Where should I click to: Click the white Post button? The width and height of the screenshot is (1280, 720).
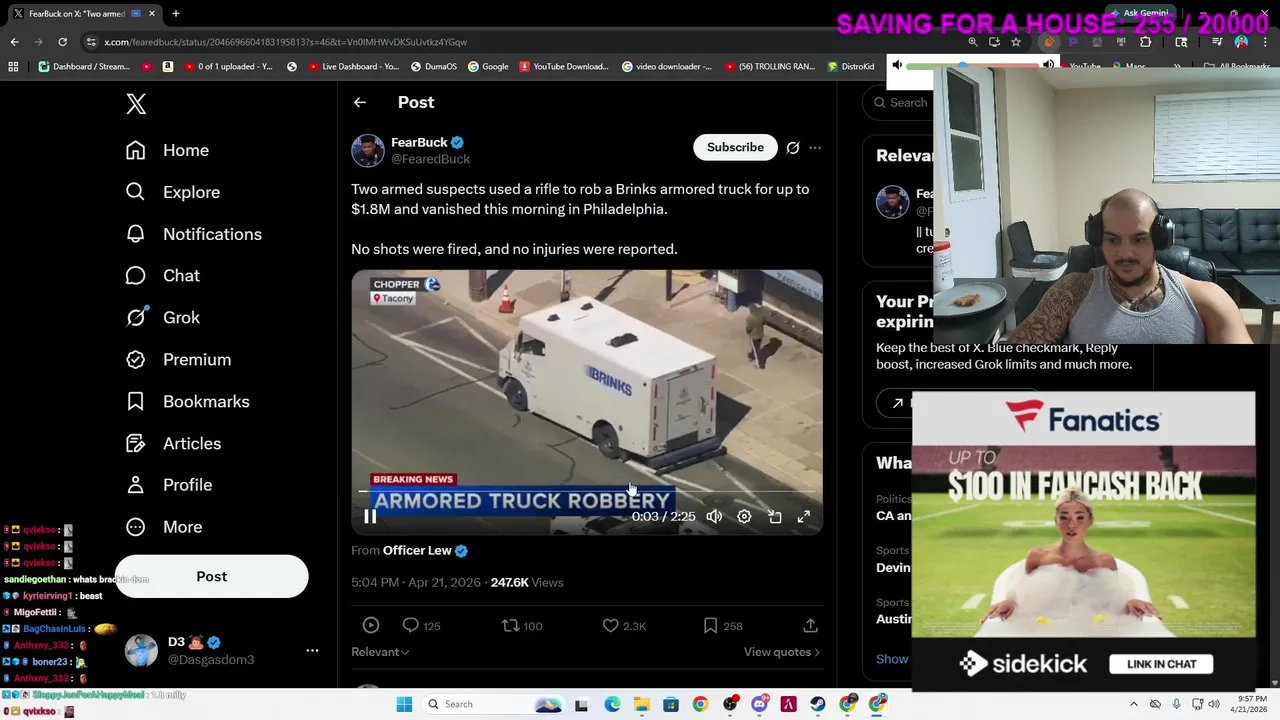[x=211, y=576]
